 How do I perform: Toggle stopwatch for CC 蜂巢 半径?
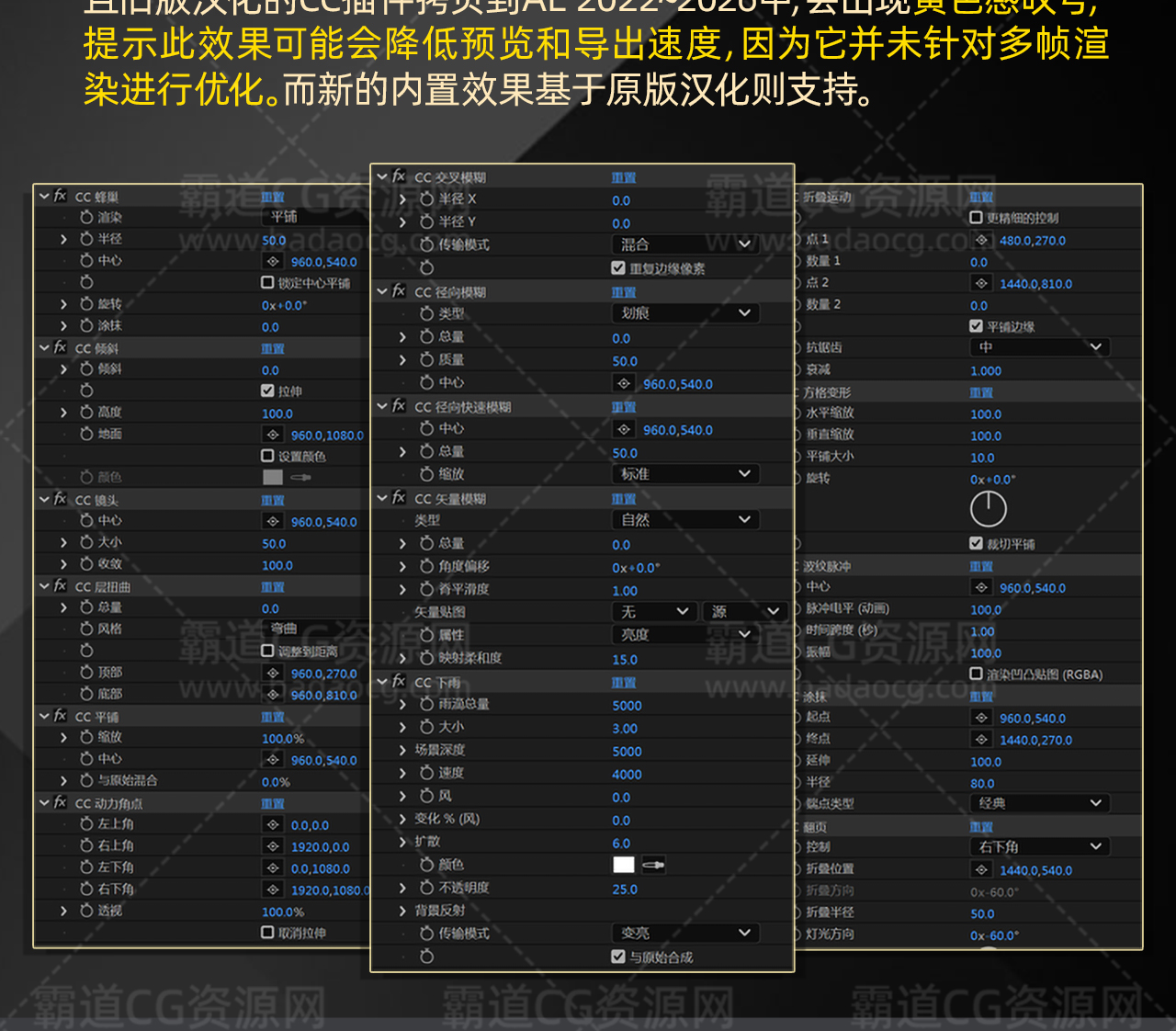tap(87, 239)
